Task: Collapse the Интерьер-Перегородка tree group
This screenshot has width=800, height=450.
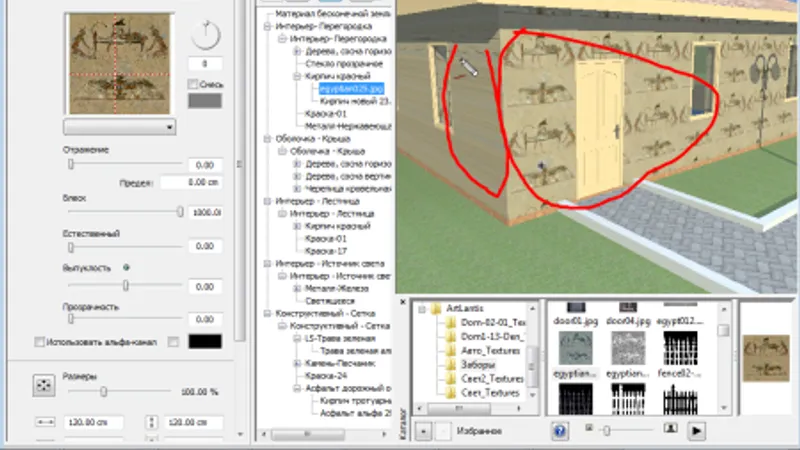Action: 267,27
